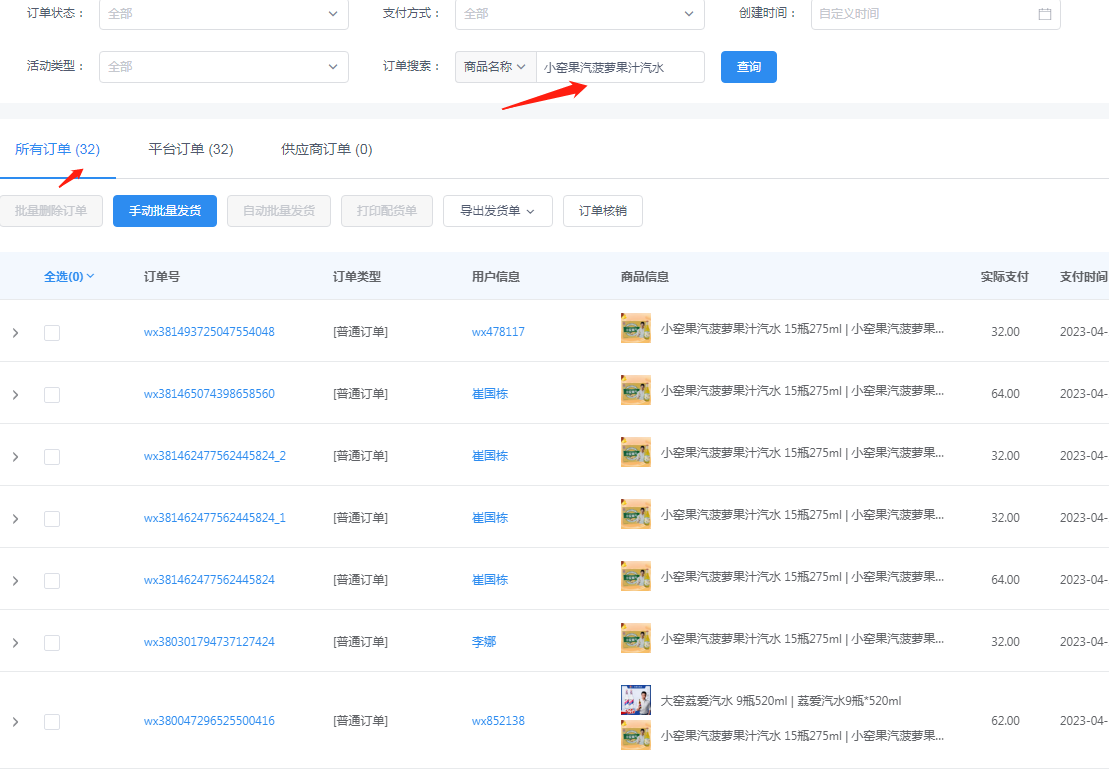
Task: Open the 活动类型 dropdown
Action: tap(223, 67)
